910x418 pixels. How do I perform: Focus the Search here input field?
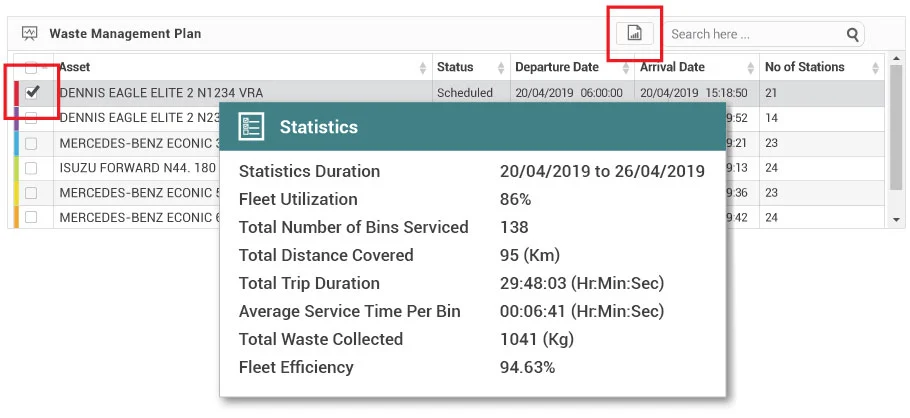[755, 34]
